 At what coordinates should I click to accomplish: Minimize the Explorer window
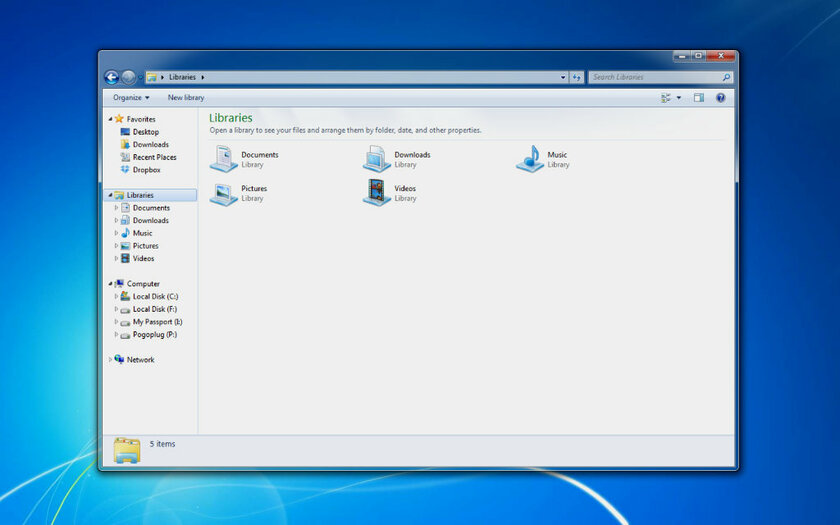coord(681,56)
